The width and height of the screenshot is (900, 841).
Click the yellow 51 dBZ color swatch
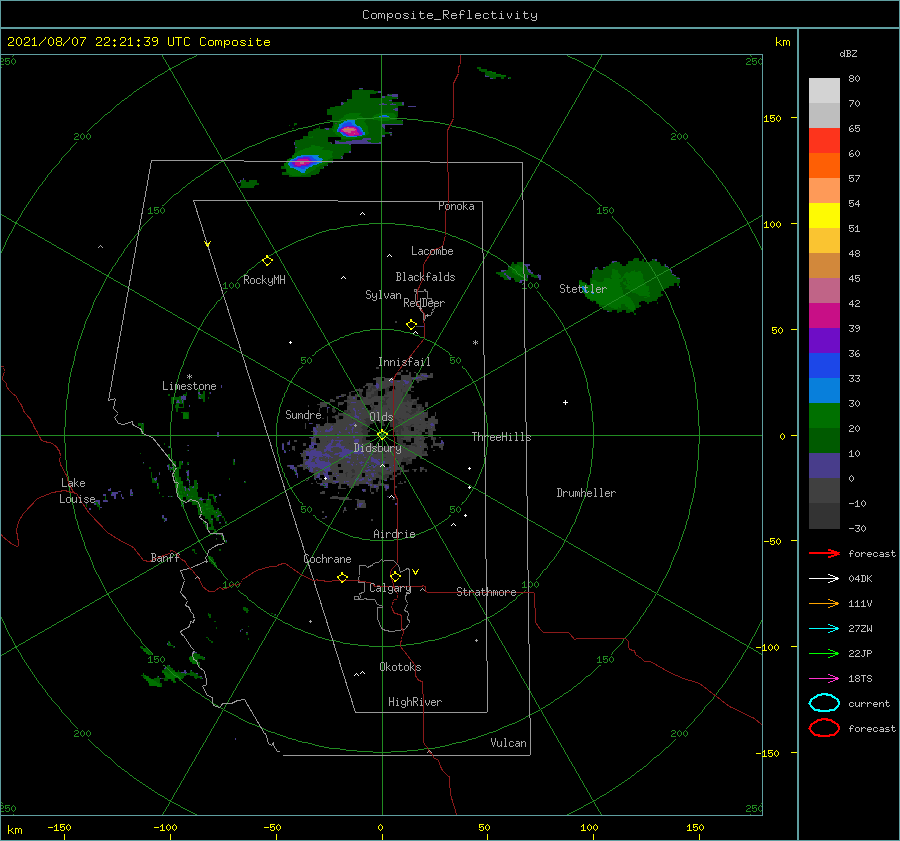824,216
